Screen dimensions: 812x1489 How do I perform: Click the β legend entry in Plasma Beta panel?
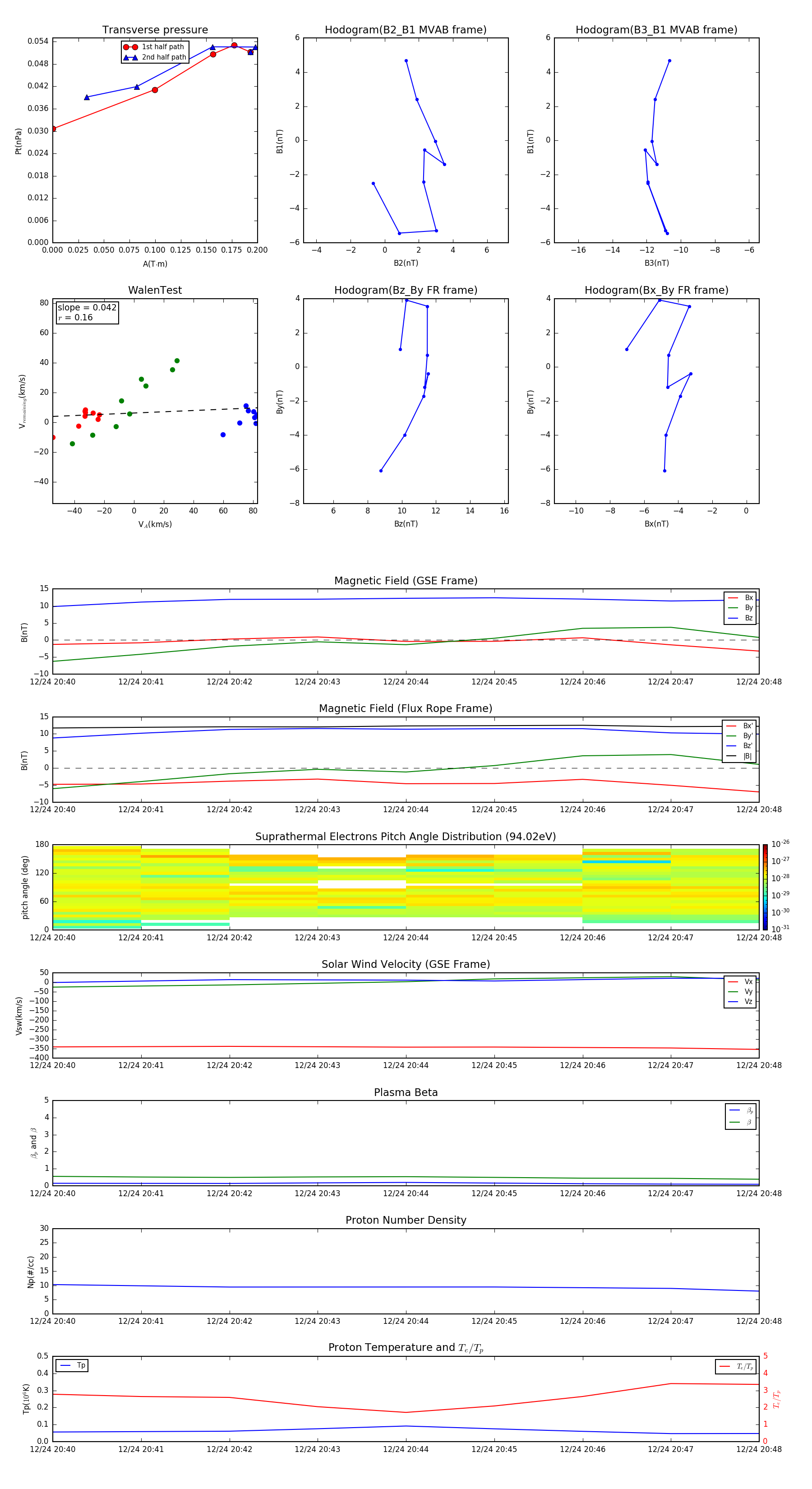pos(741,1122)
